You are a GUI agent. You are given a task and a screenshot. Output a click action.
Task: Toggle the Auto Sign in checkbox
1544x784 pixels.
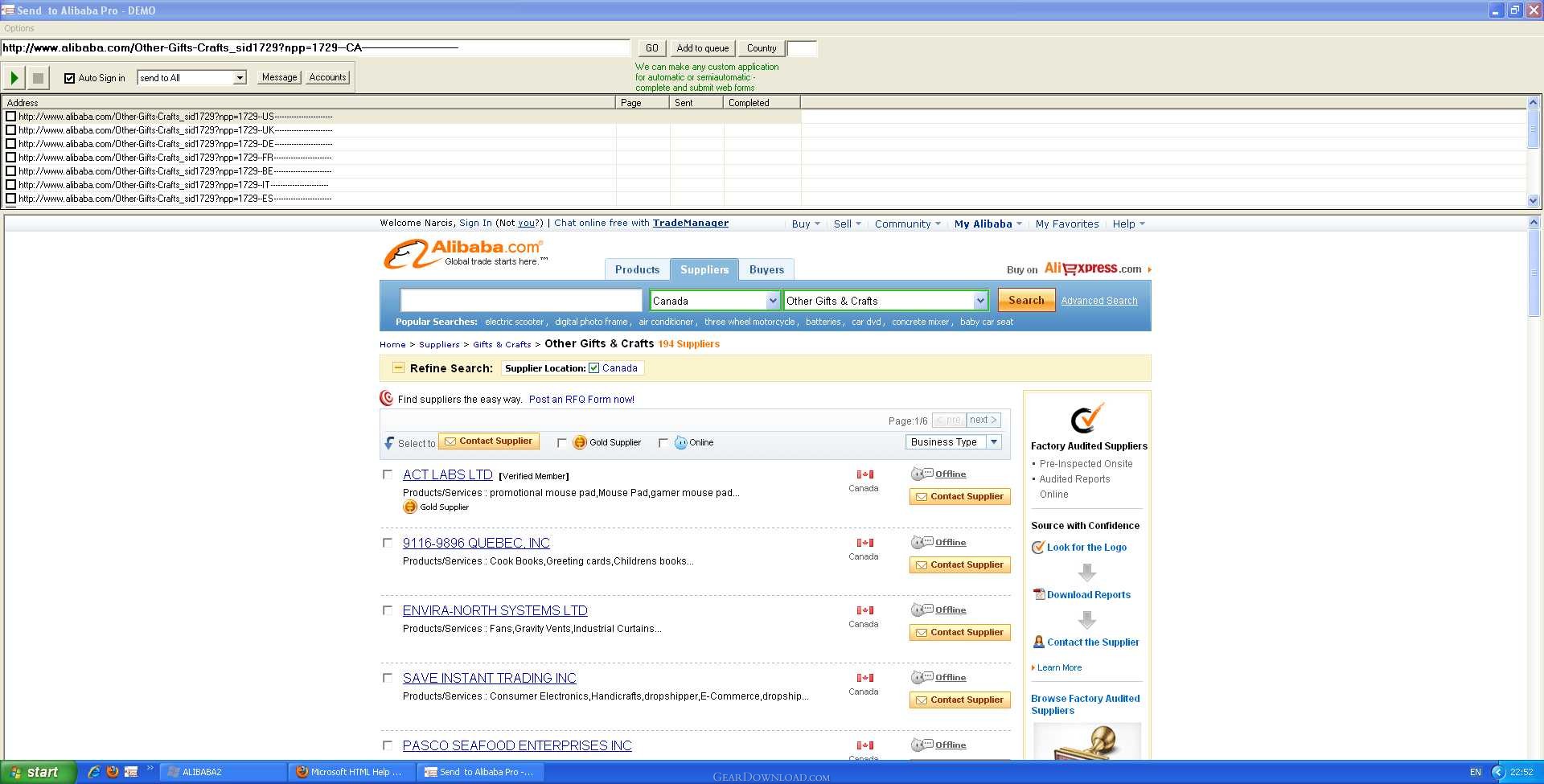tap(69, 78)
